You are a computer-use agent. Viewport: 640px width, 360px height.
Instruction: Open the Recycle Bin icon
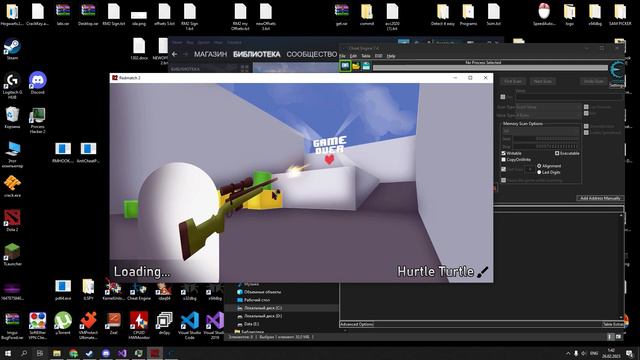12,118
